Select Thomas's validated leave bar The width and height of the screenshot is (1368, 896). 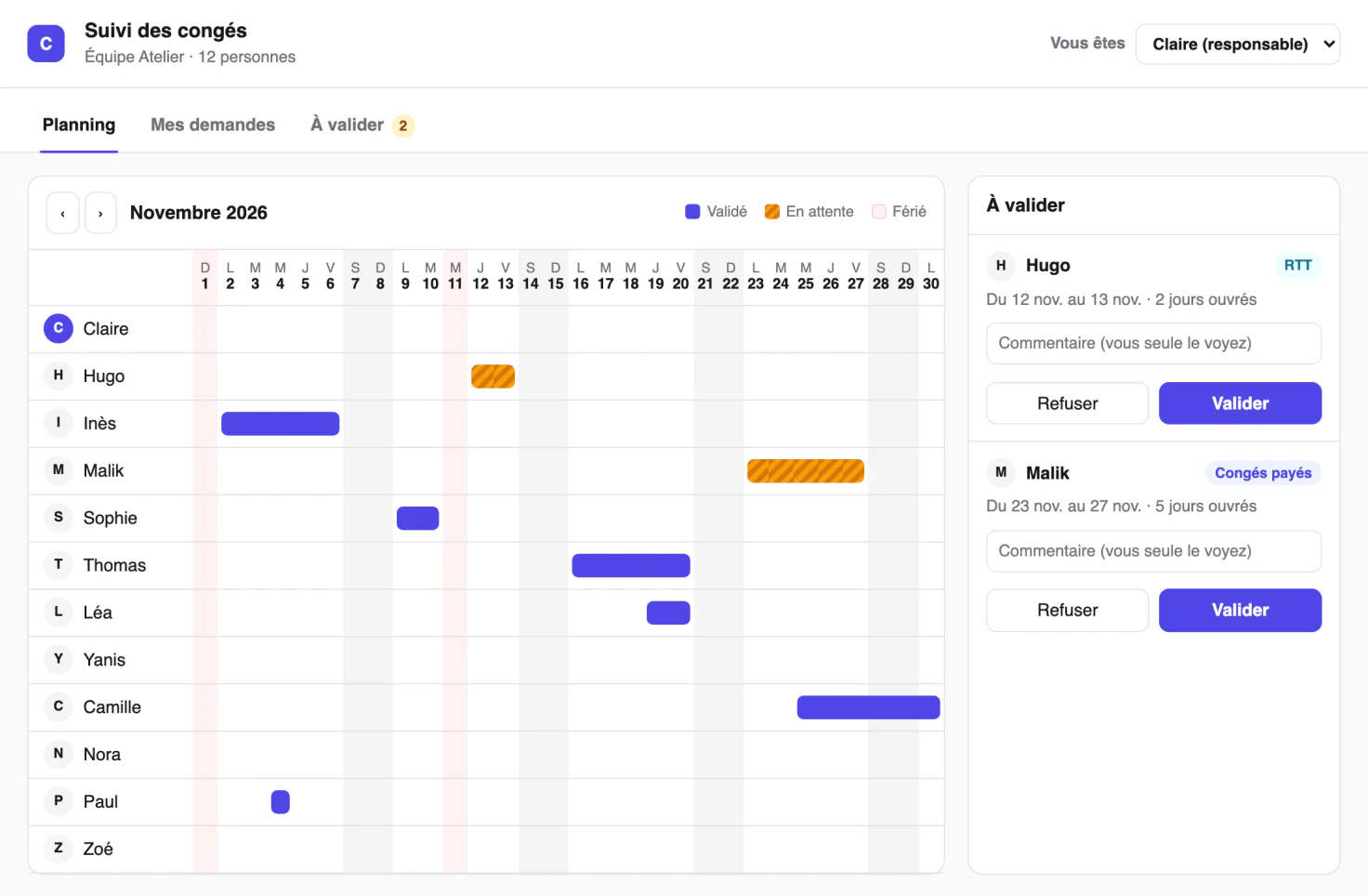[x=631, y=565]
